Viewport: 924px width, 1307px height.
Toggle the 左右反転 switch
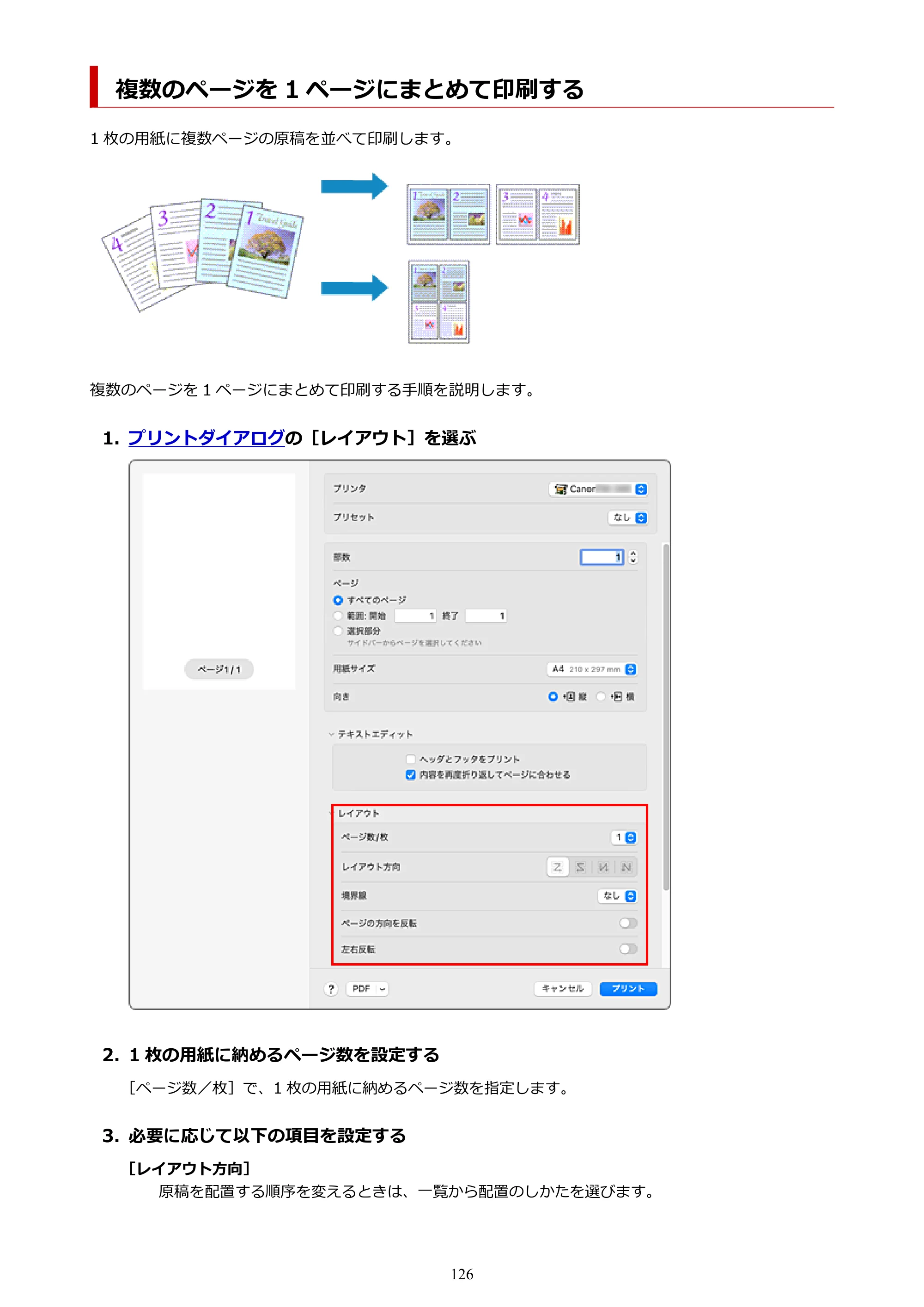click(628, 949)
